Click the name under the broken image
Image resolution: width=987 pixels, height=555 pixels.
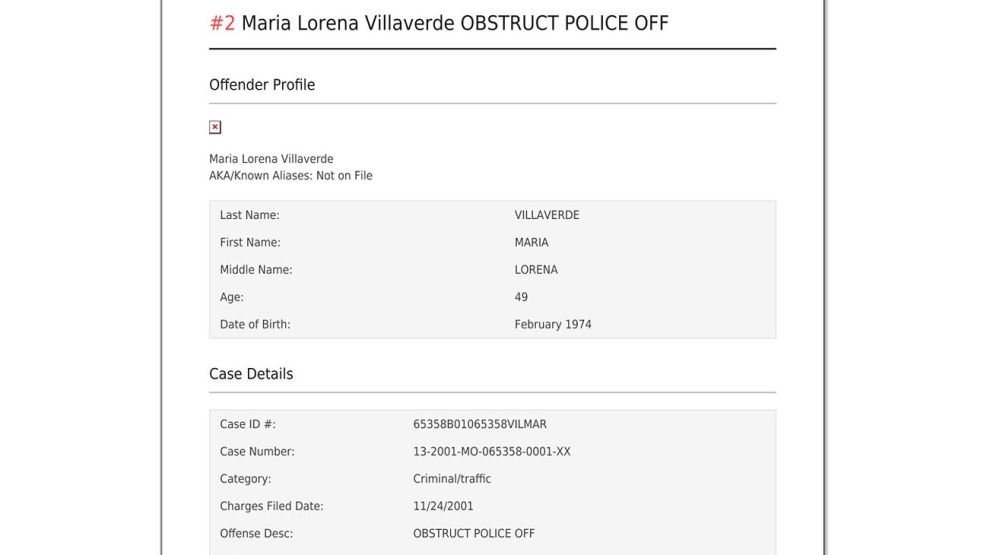click(271, 159)
